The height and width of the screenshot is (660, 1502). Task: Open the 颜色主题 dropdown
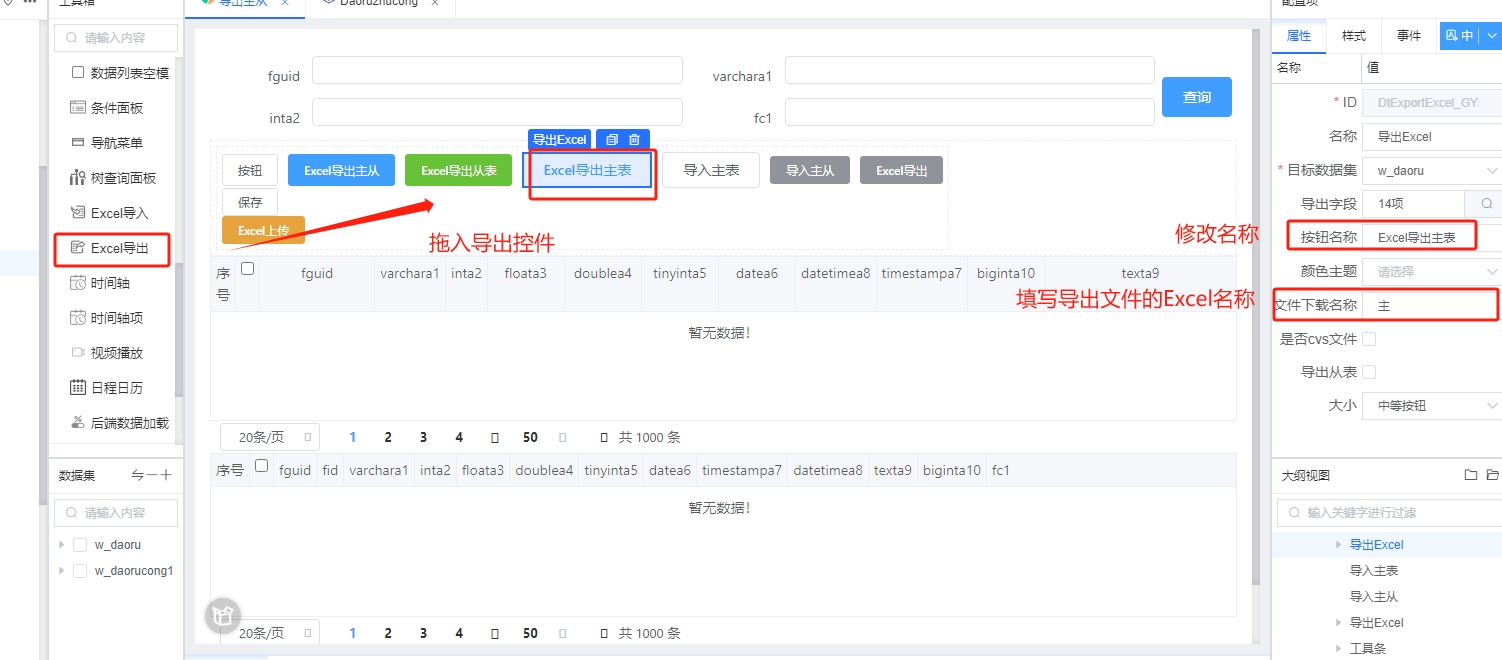pos(1430,271)
